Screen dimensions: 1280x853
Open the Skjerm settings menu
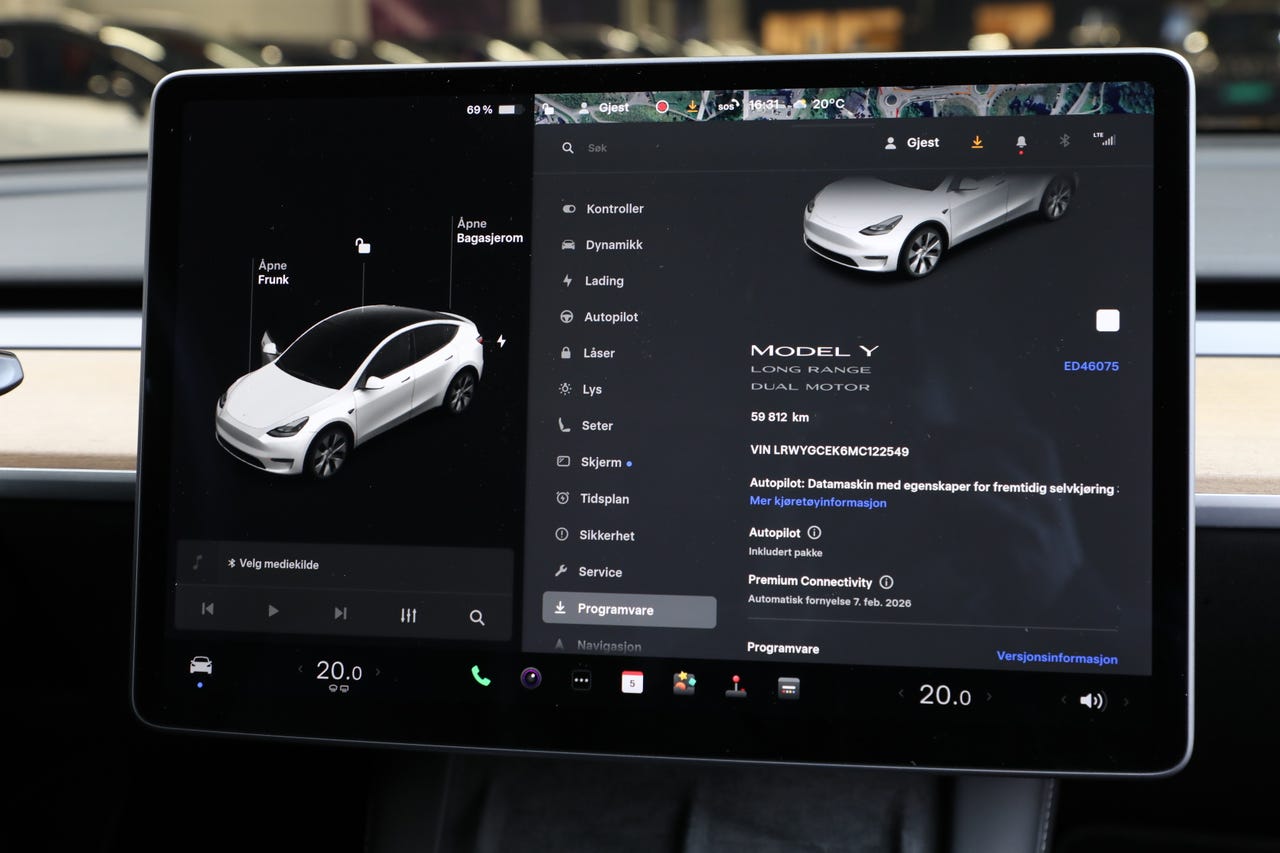point(593,462)
